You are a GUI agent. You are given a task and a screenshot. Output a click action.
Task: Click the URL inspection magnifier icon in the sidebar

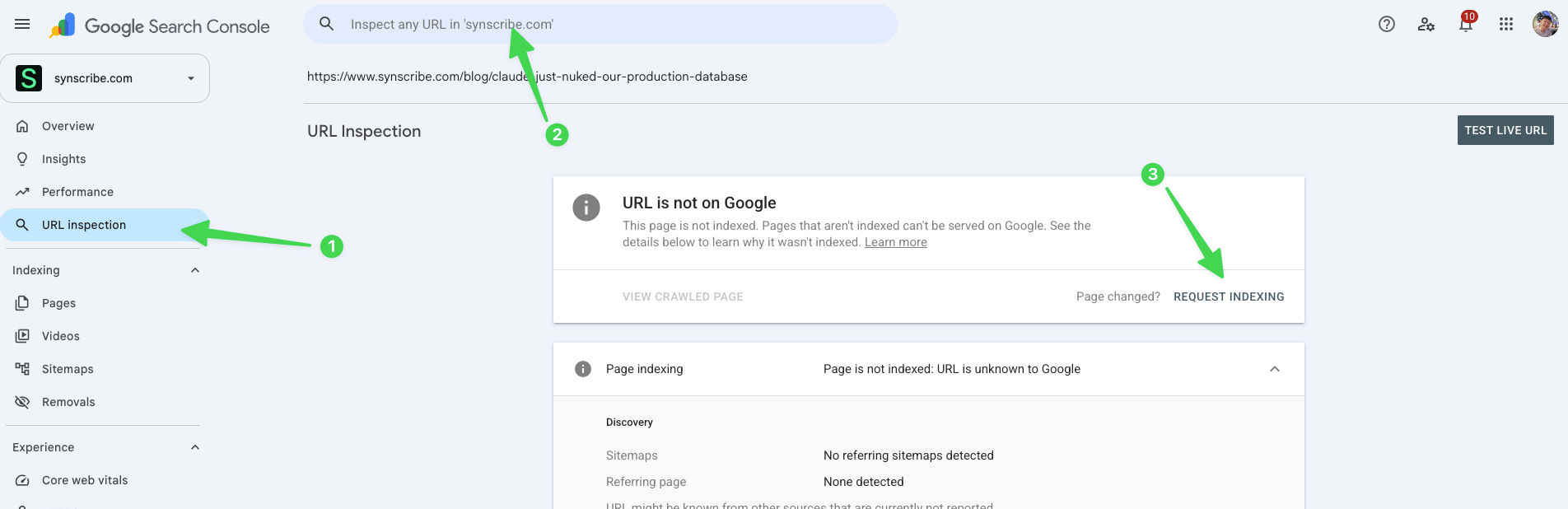coord(22,225)
